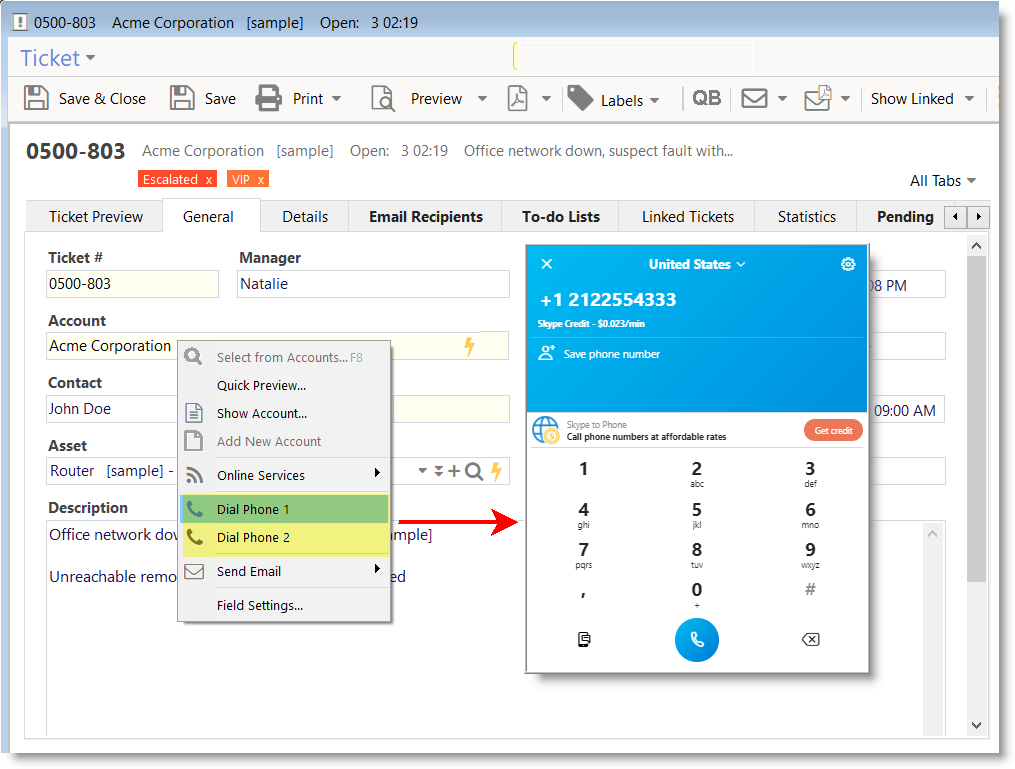Click the Get credit button
1015x769 pixels.
833,431
